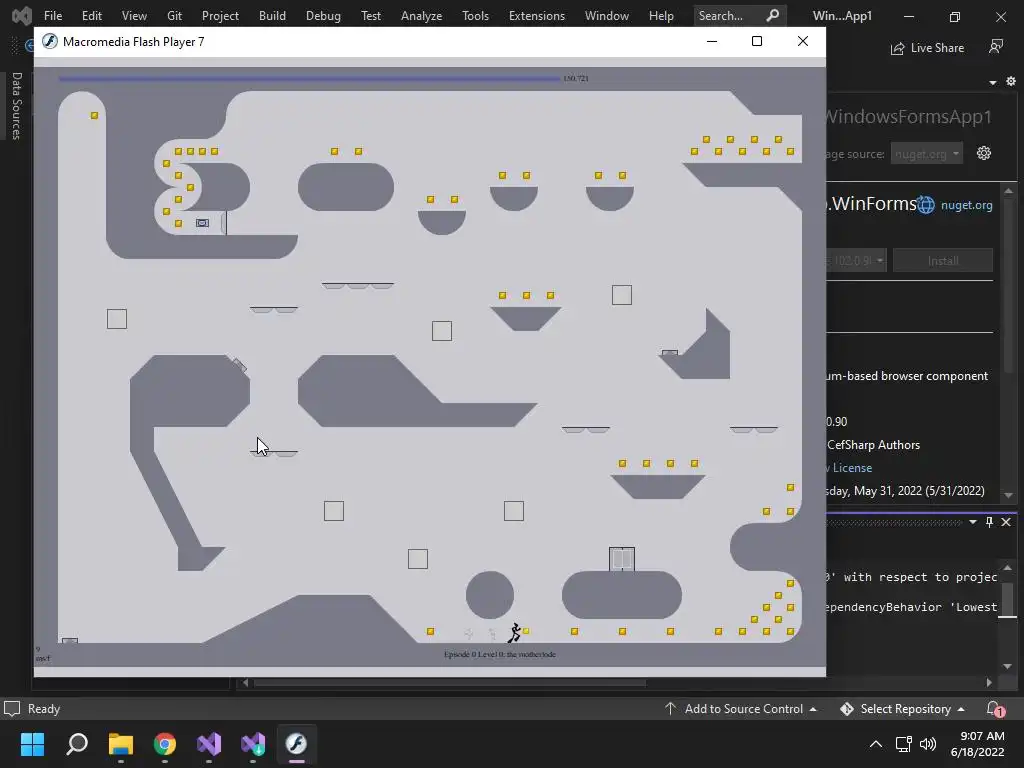
Task: Open the Data Sources side tab
Action: click(17, 106)
